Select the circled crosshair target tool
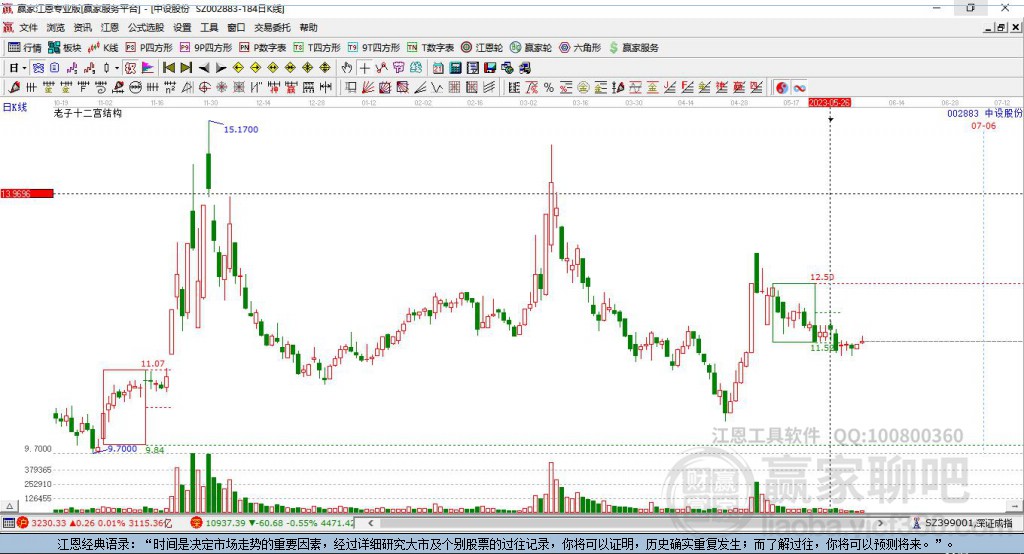This screenshot has height=554, width=1024. 204,88
